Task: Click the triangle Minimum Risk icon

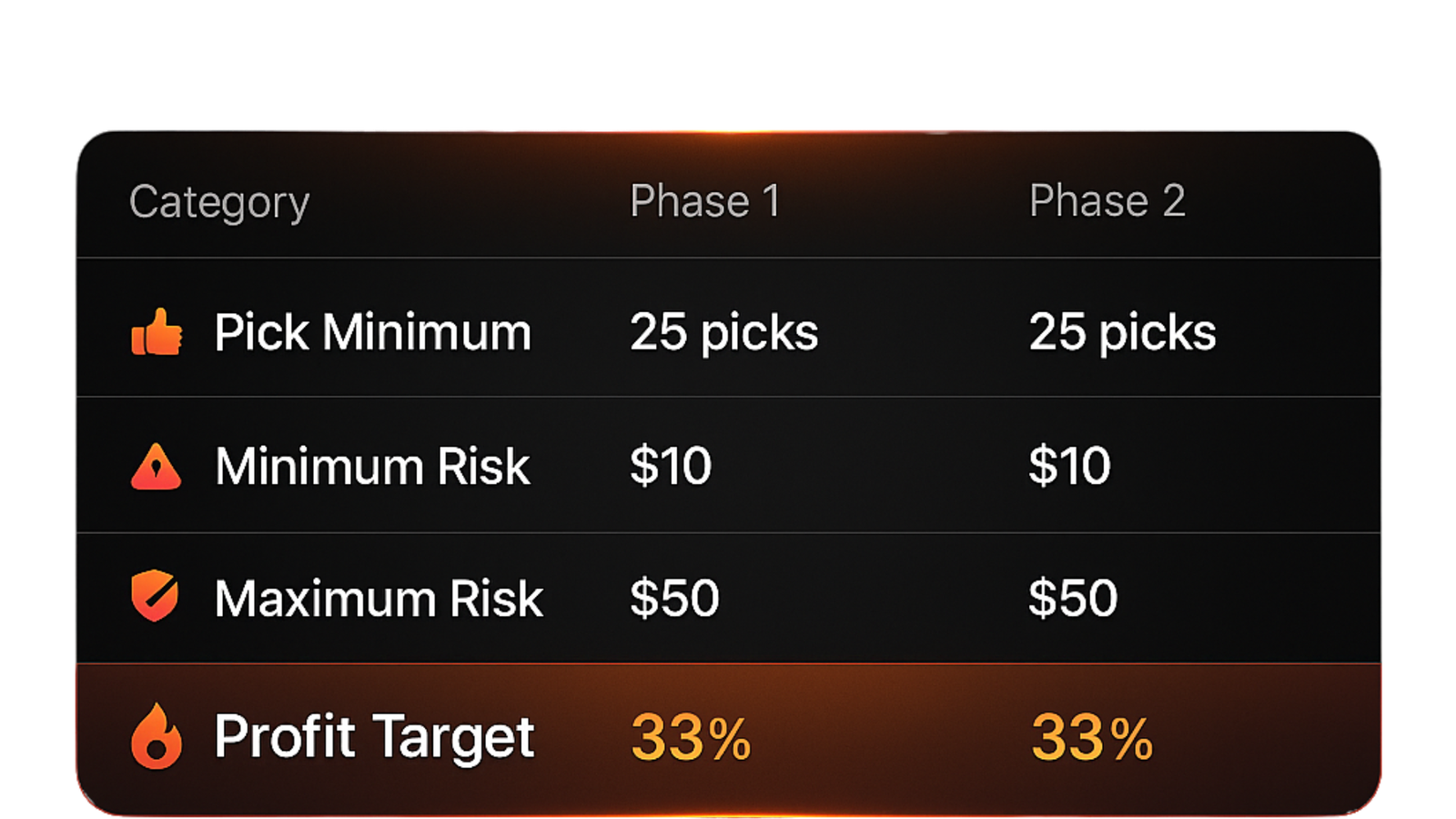Action: [x=157, y=467]
